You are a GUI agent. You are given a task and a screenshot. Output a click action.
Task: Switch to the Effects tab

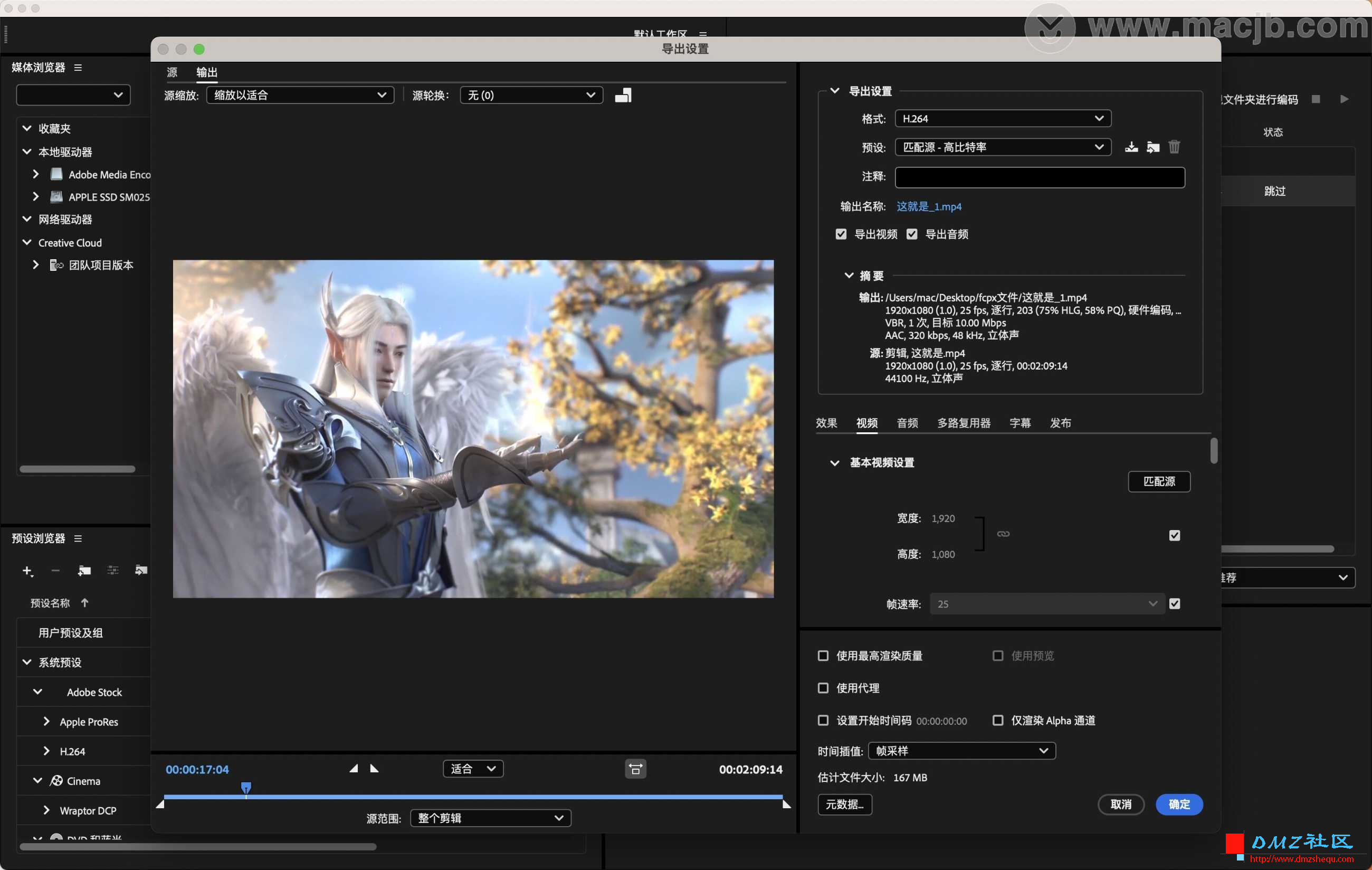point(826,423)
